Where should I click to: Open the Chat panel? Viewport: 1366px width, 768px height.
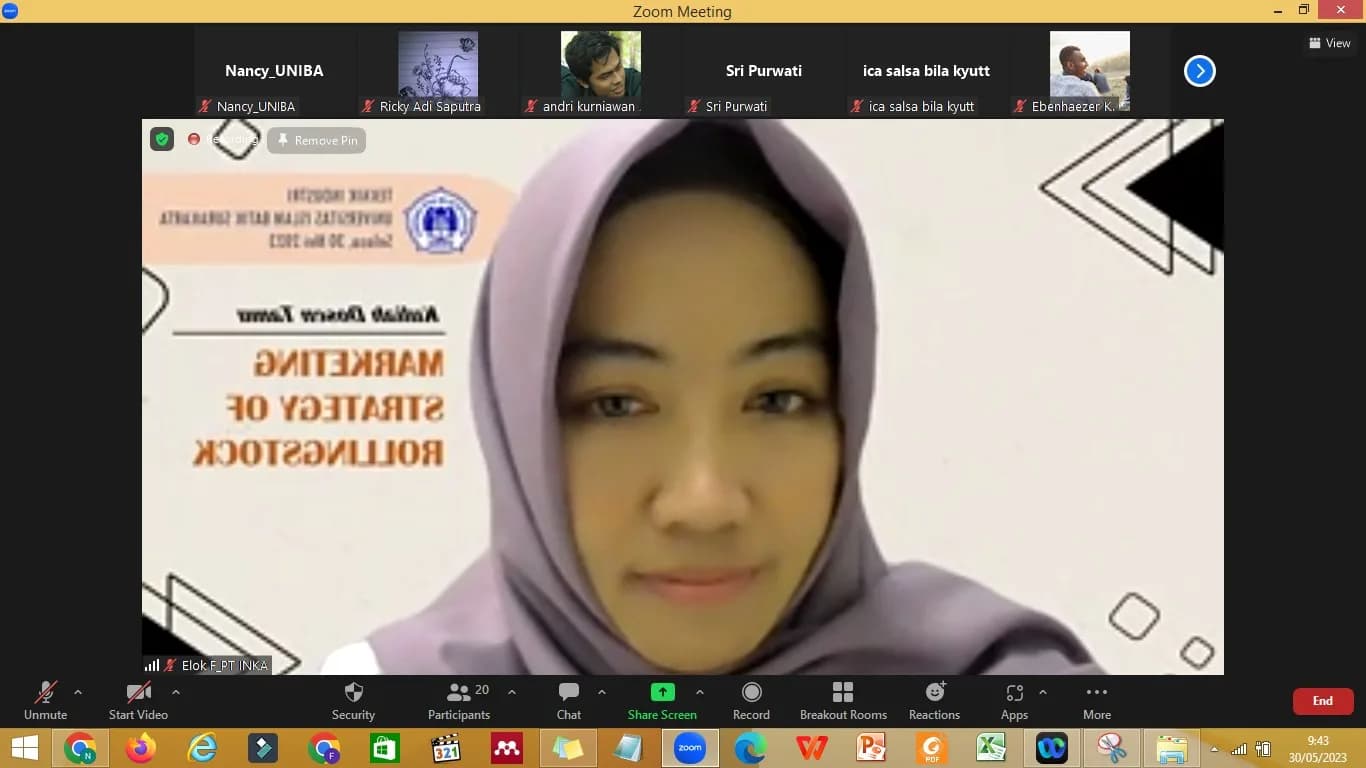[x=569, y=700]
